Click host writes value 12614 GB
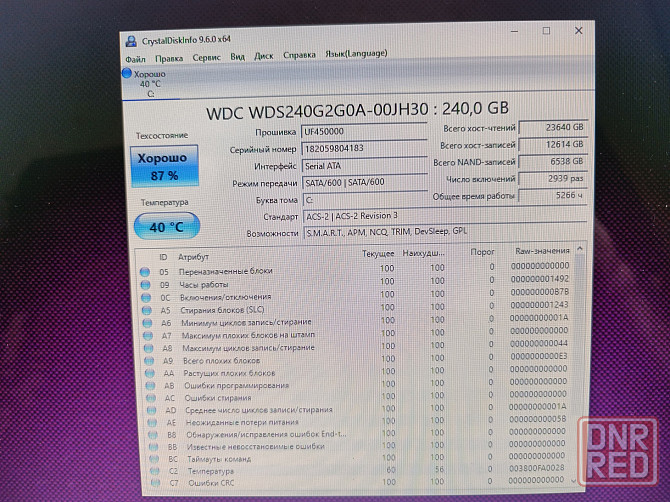The width and height of the screenshot is (670, 502). 552,144
